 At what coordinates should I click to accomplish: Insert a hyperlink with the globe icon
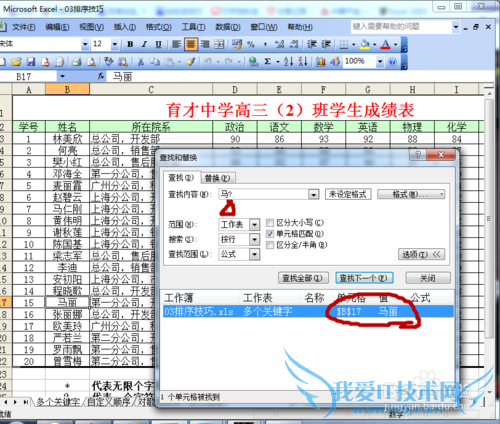tap(253, 62)
